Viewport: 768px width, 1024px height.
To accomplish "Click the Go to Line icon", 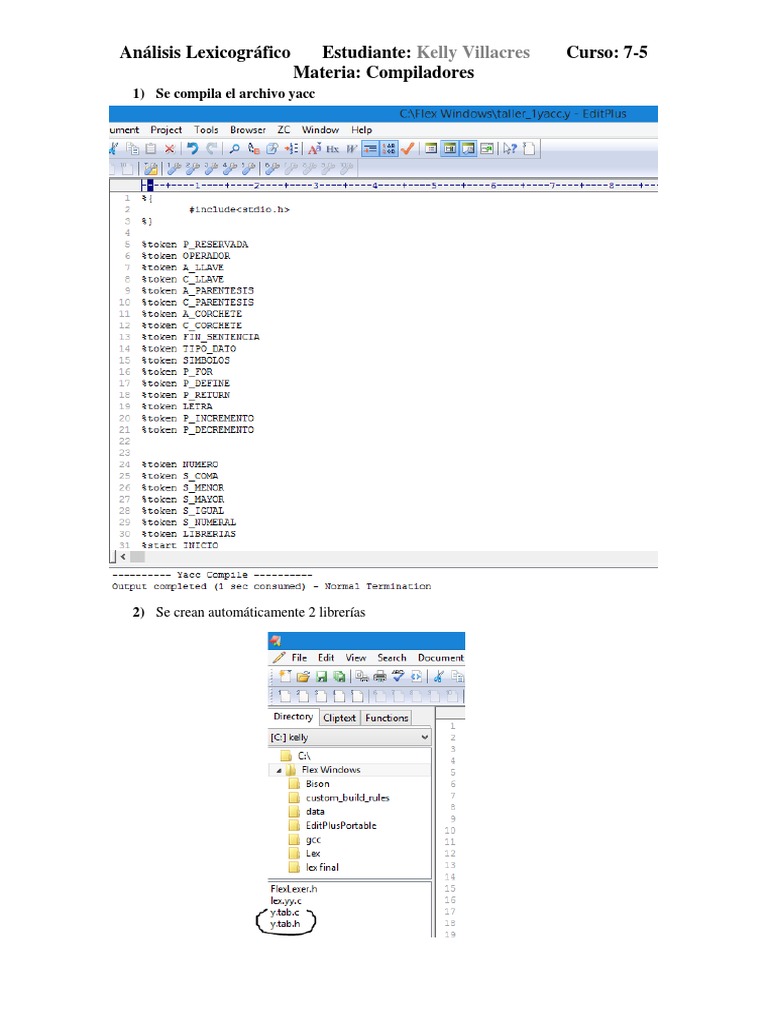I will [291, 149].
